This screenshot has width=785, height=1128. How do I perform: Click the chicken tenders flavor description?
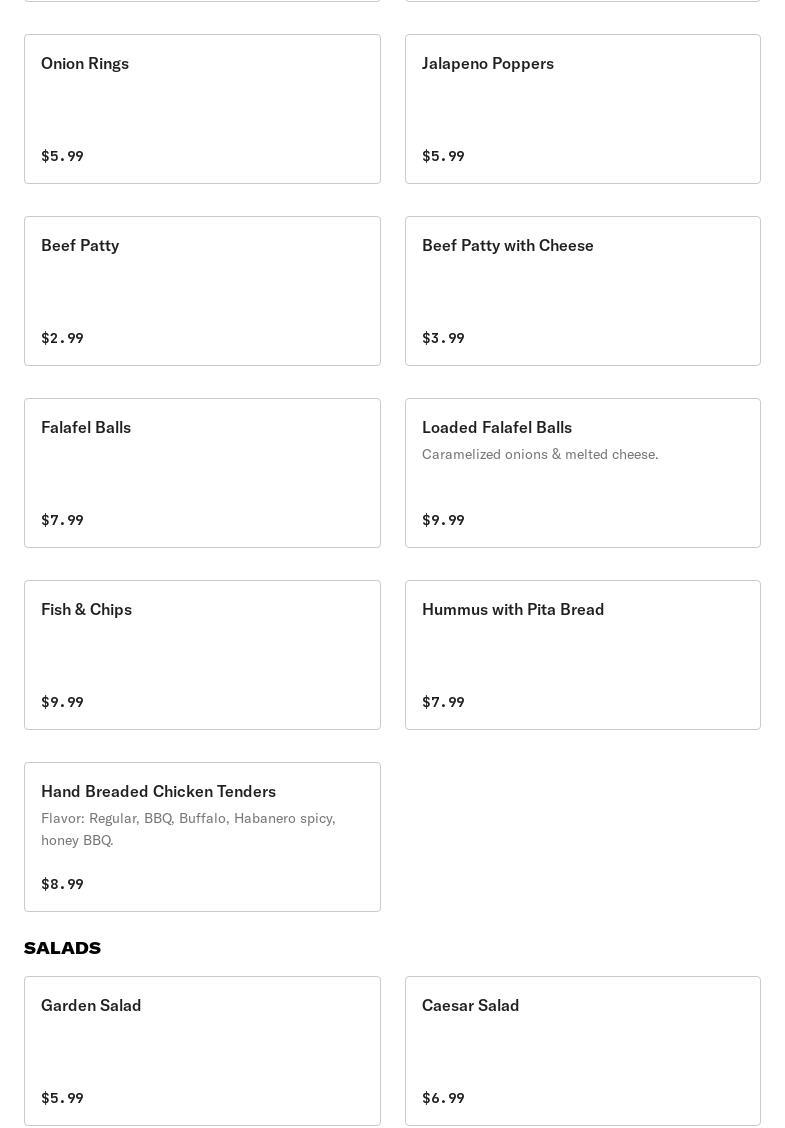click(188, 829)
